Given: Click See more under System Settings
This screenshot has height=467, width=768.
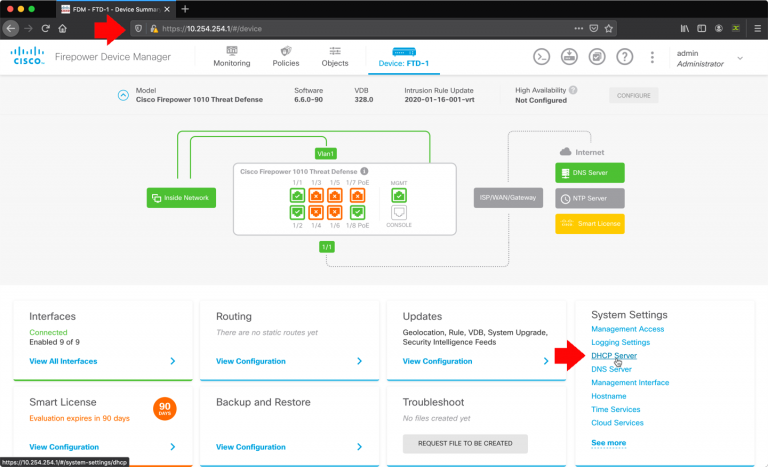Looking at the screenshot, I should point(608,443).
